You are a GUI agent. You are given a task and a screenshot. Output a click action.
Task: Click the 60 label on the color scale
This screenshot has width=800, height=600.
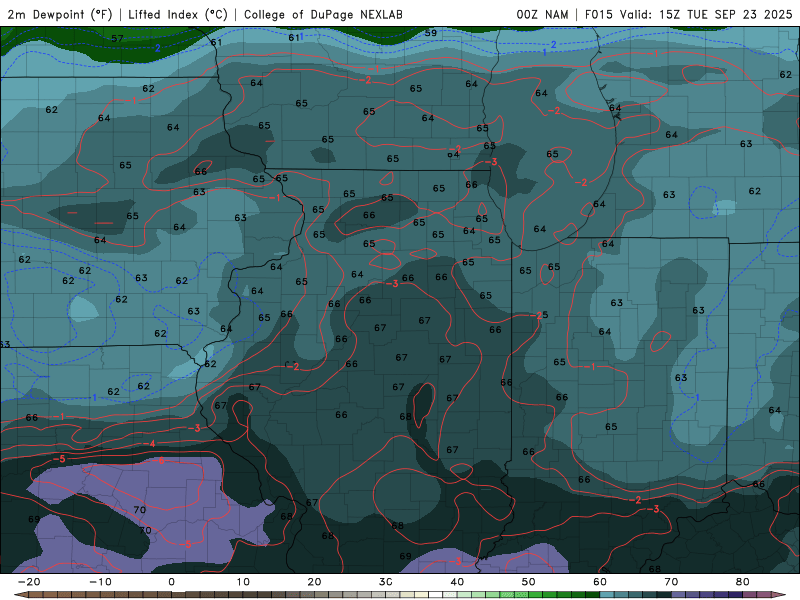tap(600, 582)
